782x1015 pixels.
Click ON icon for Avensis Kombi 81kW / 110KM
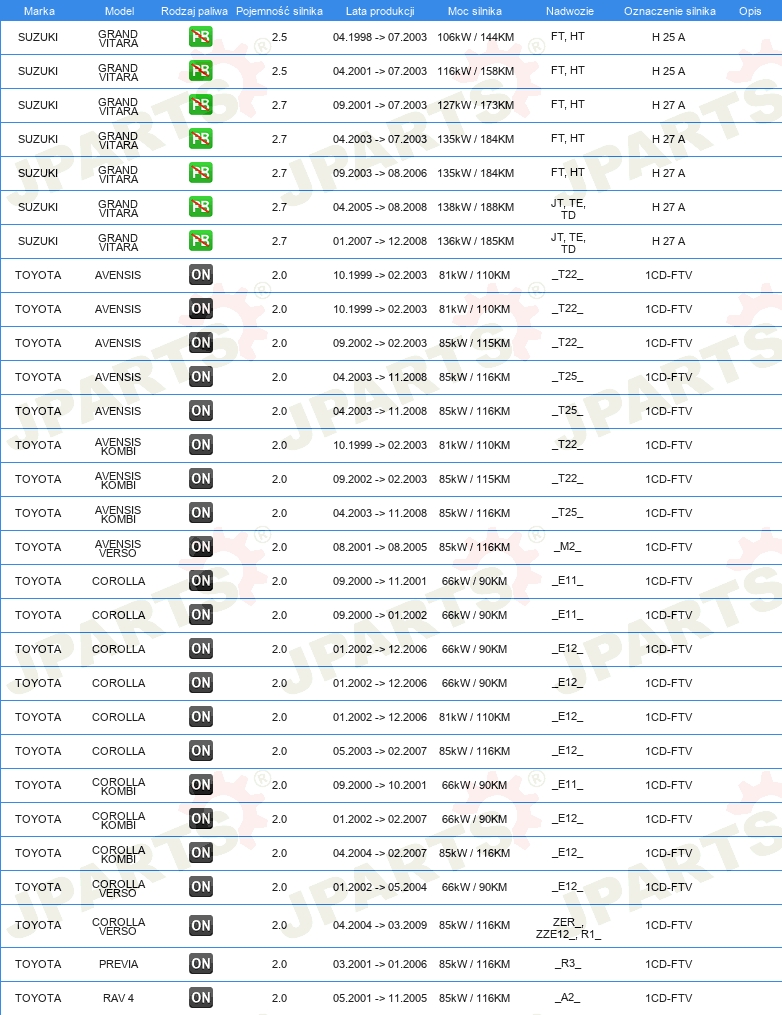coord(201,445)
